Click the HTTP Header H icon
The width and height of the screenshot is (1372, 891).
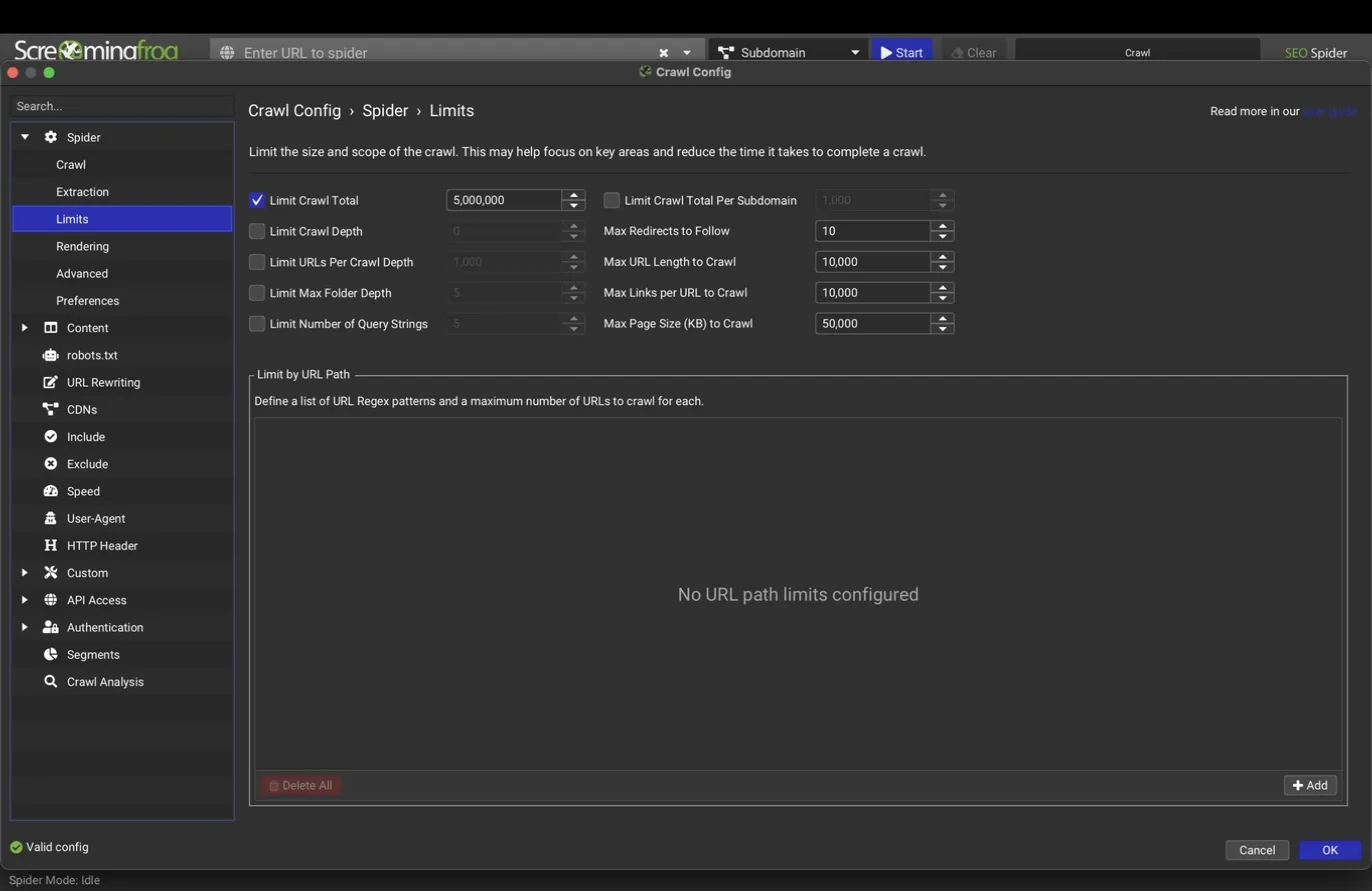point(50,546)
